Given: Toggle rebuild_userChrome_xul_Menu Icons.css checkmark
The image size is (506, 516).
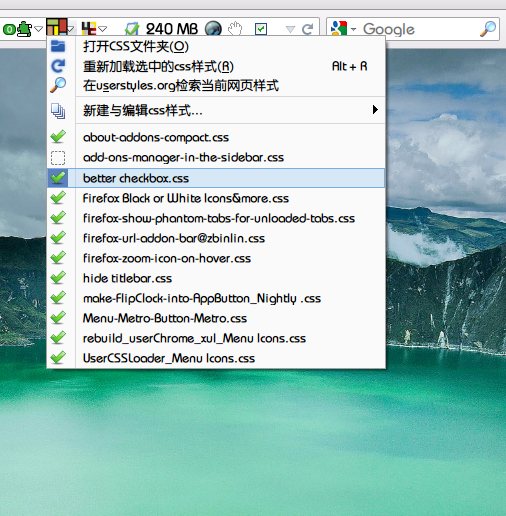Looking at the screenshot, I should [x=58, y=337].
